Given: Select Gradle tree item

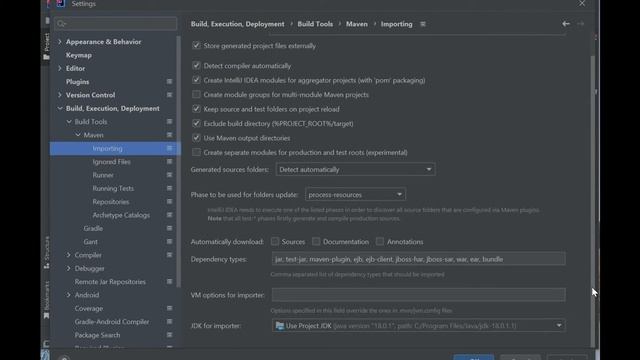Looking at the screenshot, I should (x=93, y=228).
